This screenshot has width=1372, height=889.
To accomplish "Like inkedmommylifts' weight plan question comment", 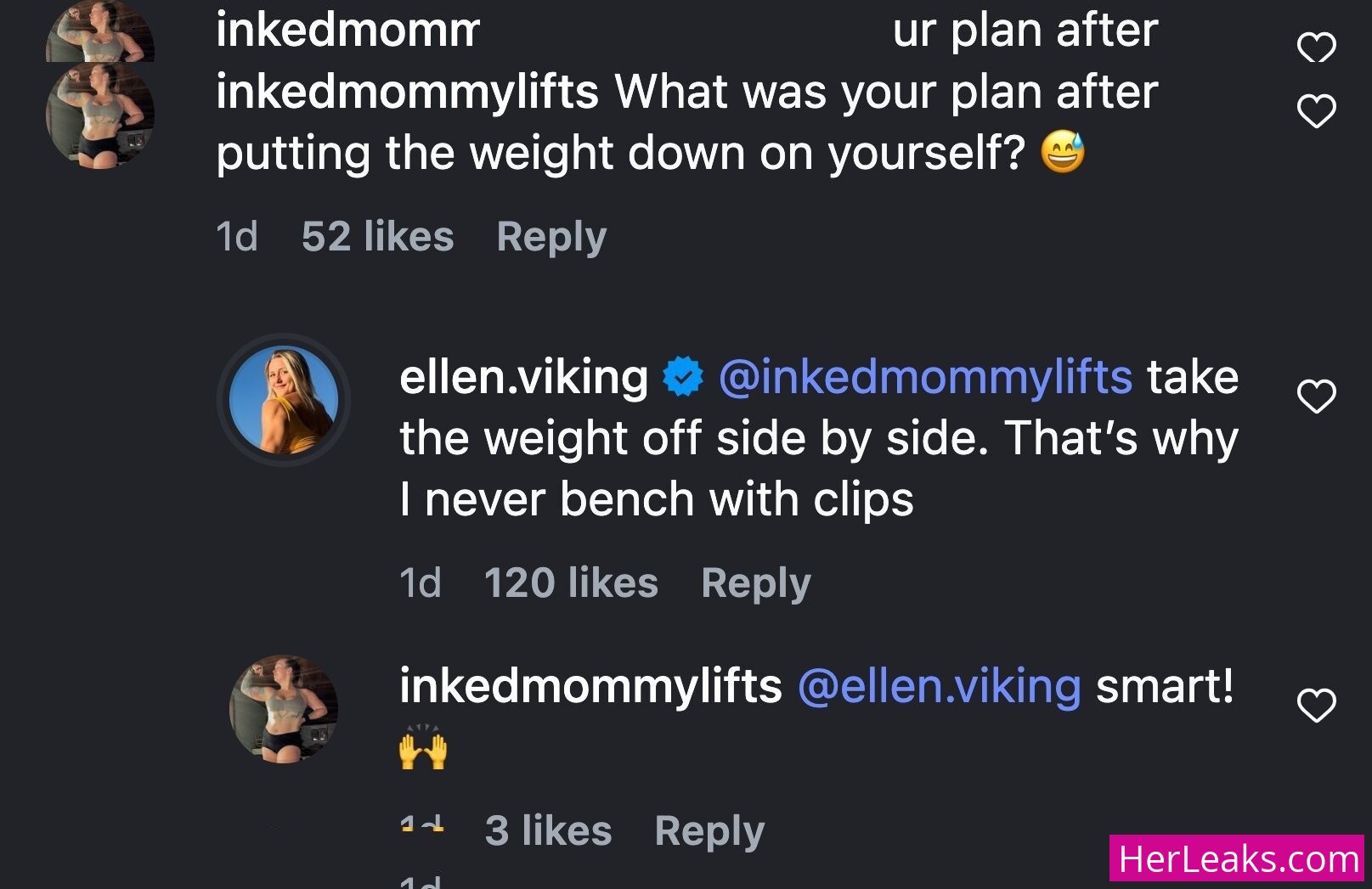I will click(1316, 111).
